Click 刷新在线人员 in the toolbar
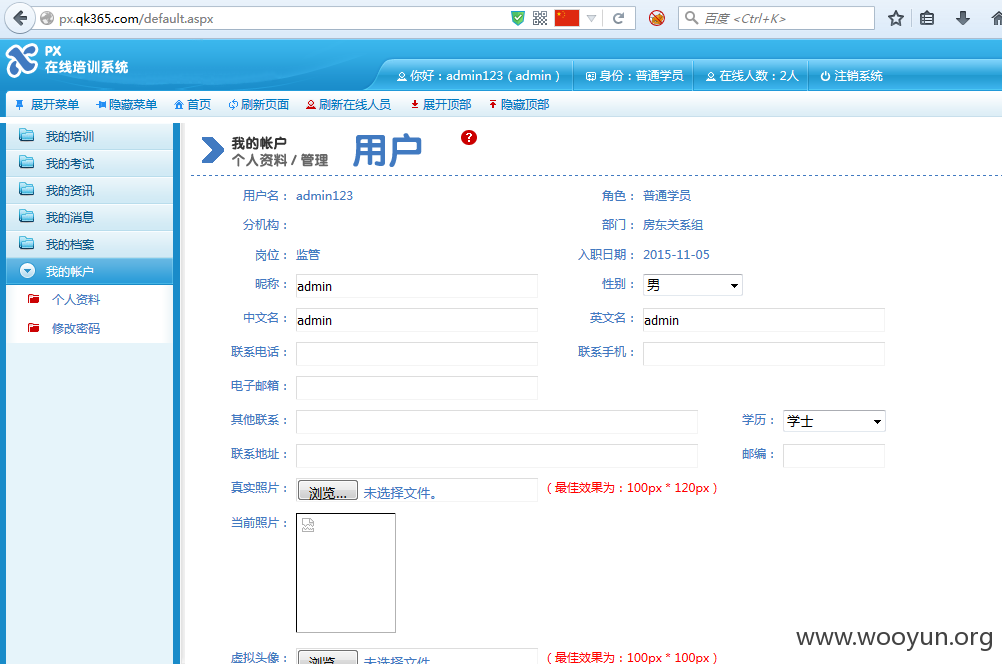The image size is (1002, 666). (348, 104)
